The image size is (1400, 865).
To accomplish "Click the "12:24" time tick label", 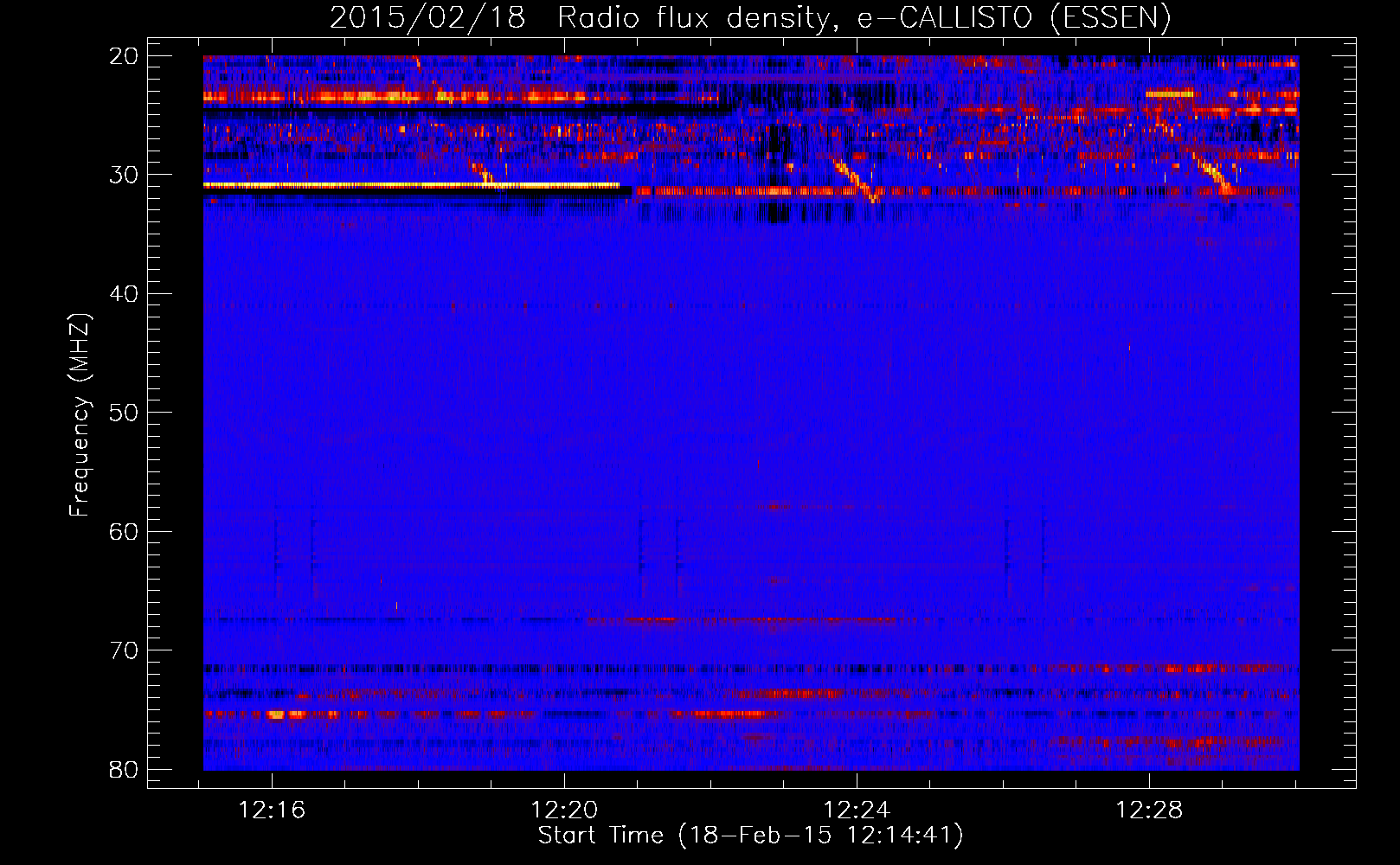I will pyautogui.click(x=857, y=811).
